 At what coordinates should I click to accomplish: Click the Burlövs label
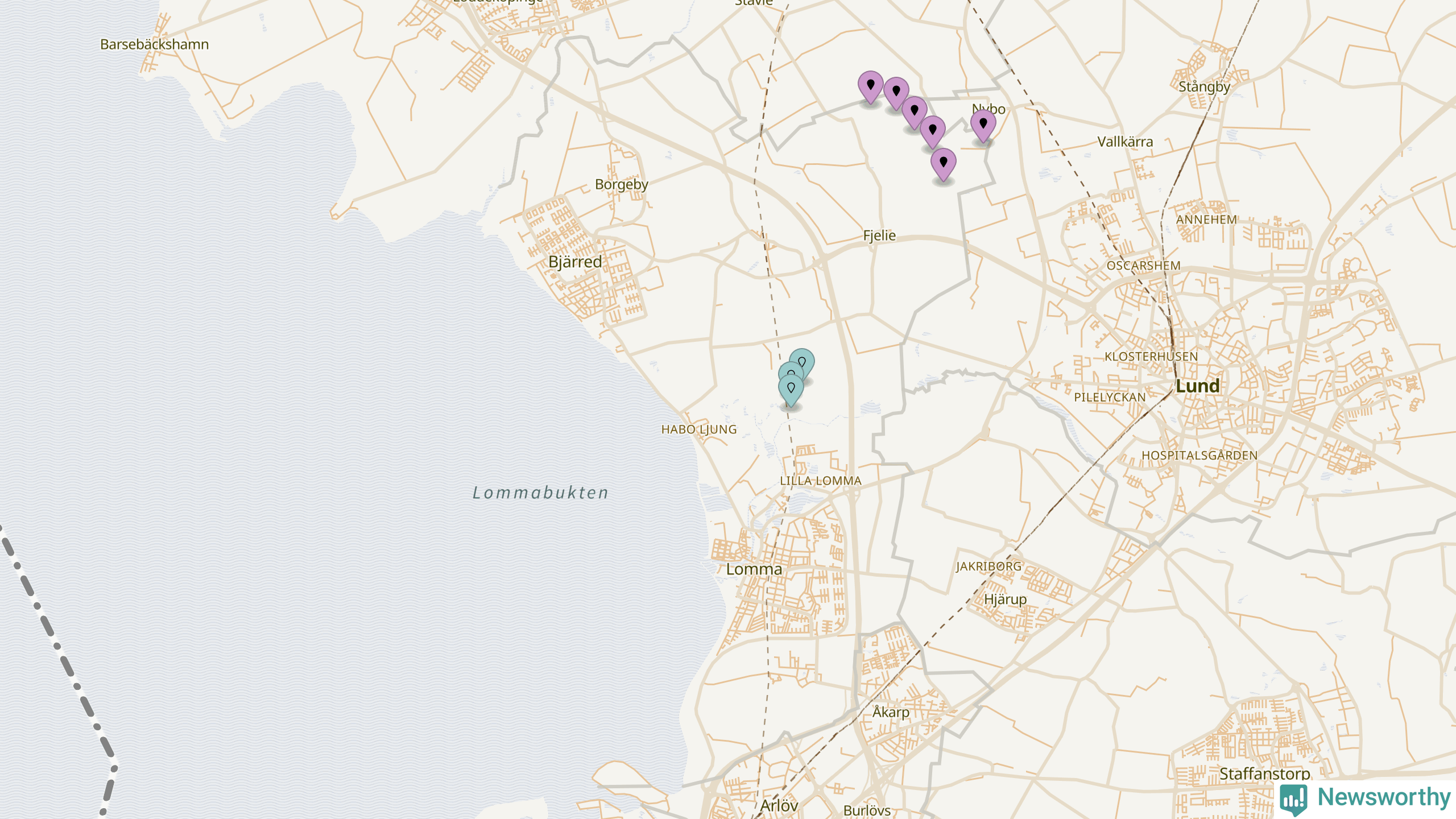(867, 810)
